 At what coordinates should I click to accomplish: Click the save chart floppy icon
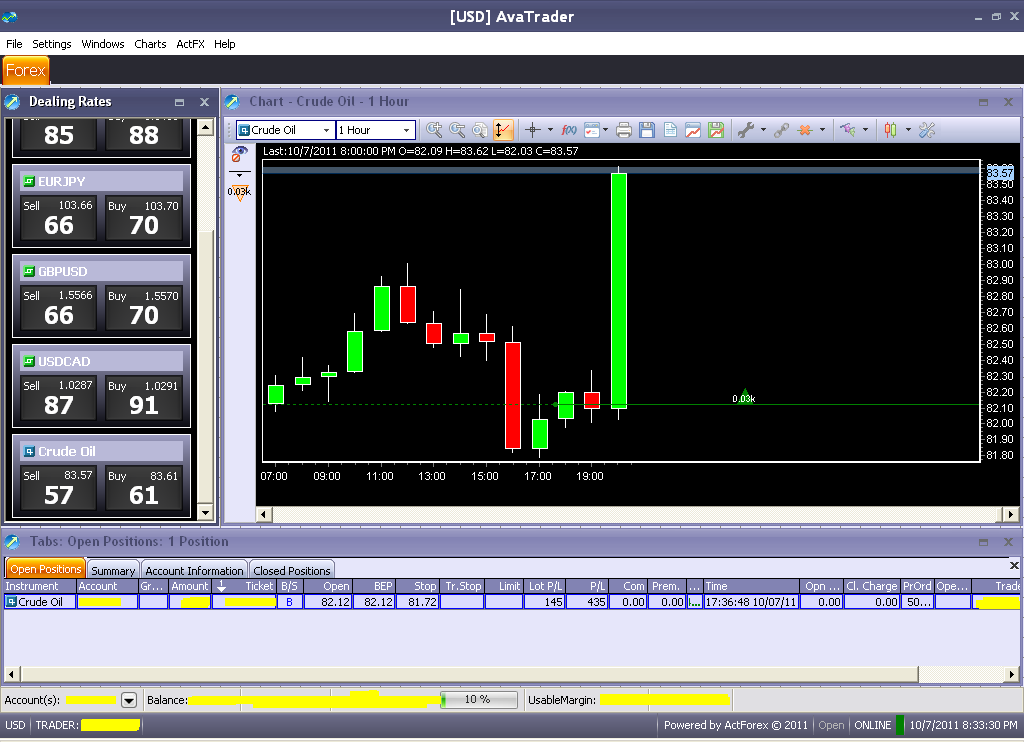[x=647, y=130]
